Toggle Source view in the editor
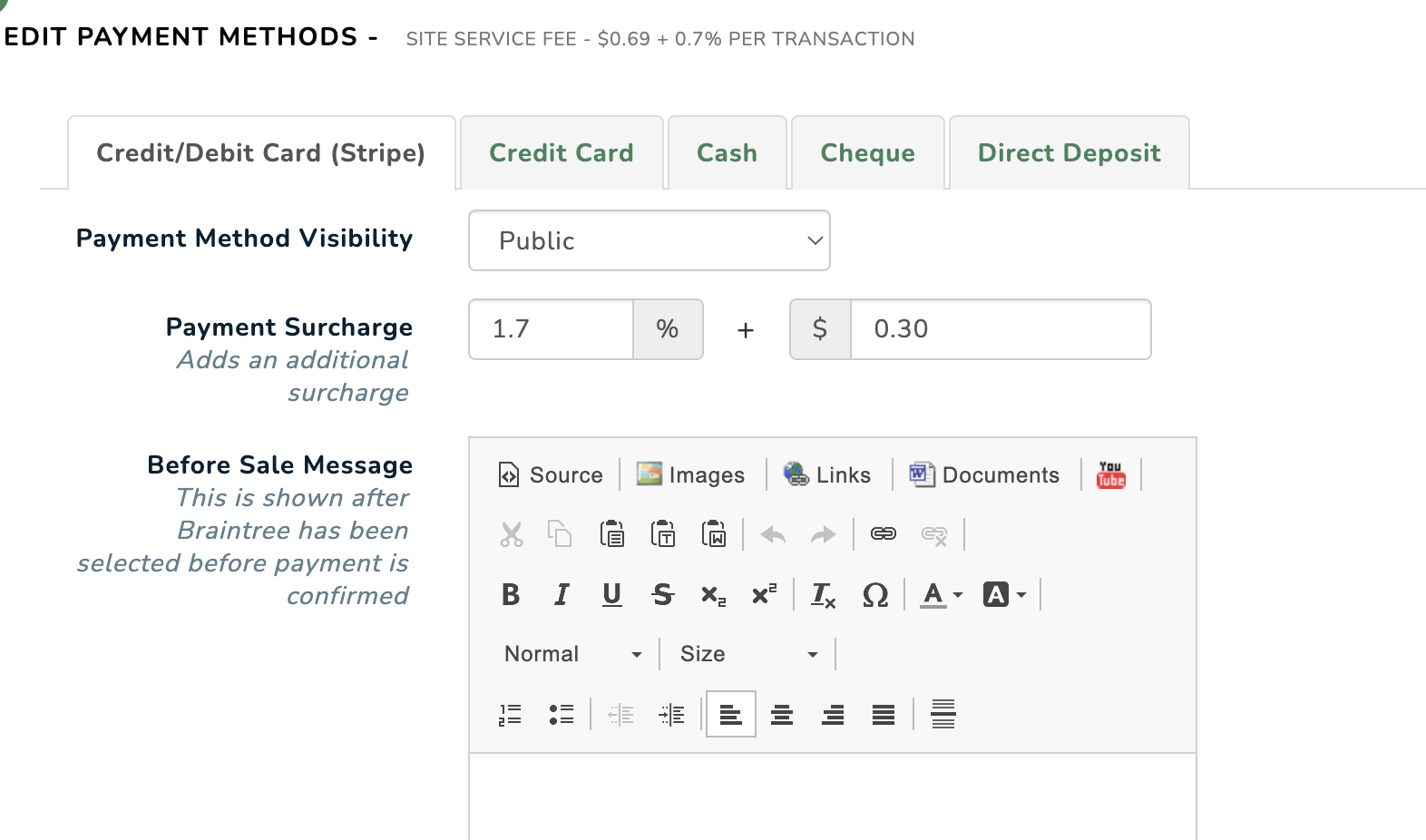Viewport: 1426px width, 840px height. pyautogui.click(x=551, y=474)
